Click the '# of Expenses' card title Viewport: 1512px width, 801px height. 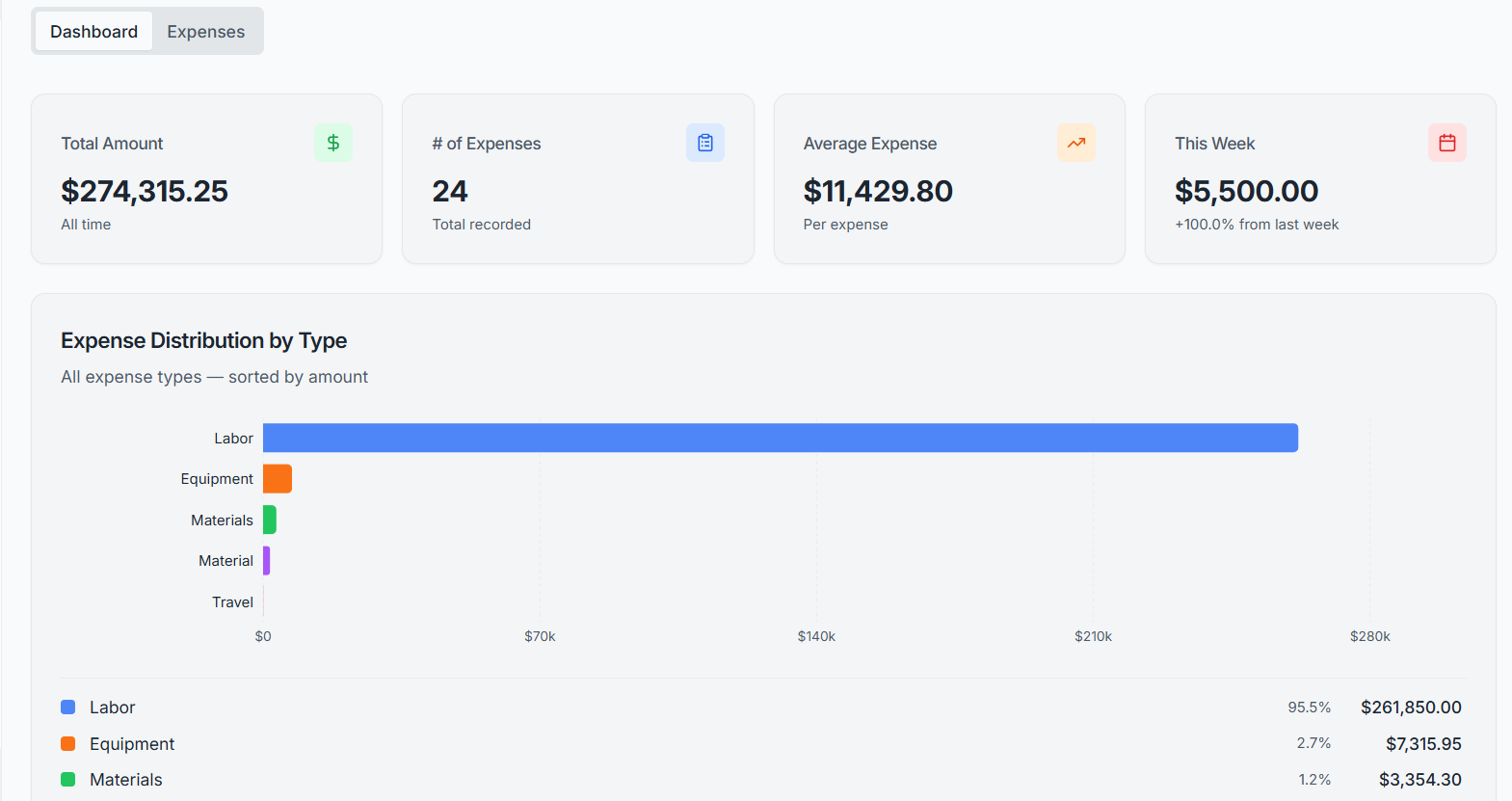point(487,144)
